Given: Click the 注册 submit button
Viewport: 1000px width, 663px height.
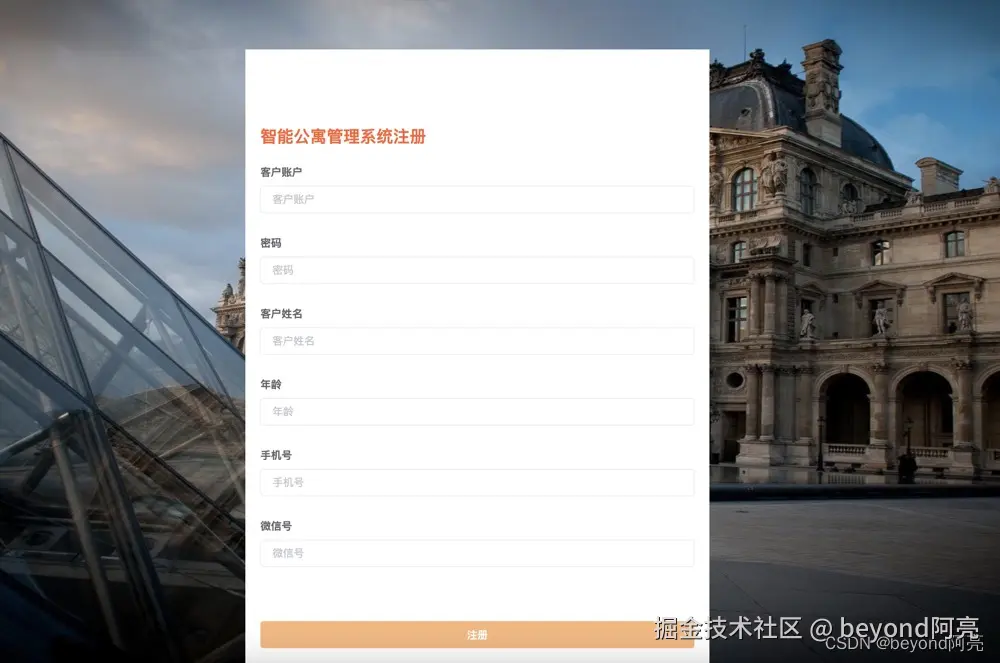Looking at the screenshot, I should tap(476, 635).
